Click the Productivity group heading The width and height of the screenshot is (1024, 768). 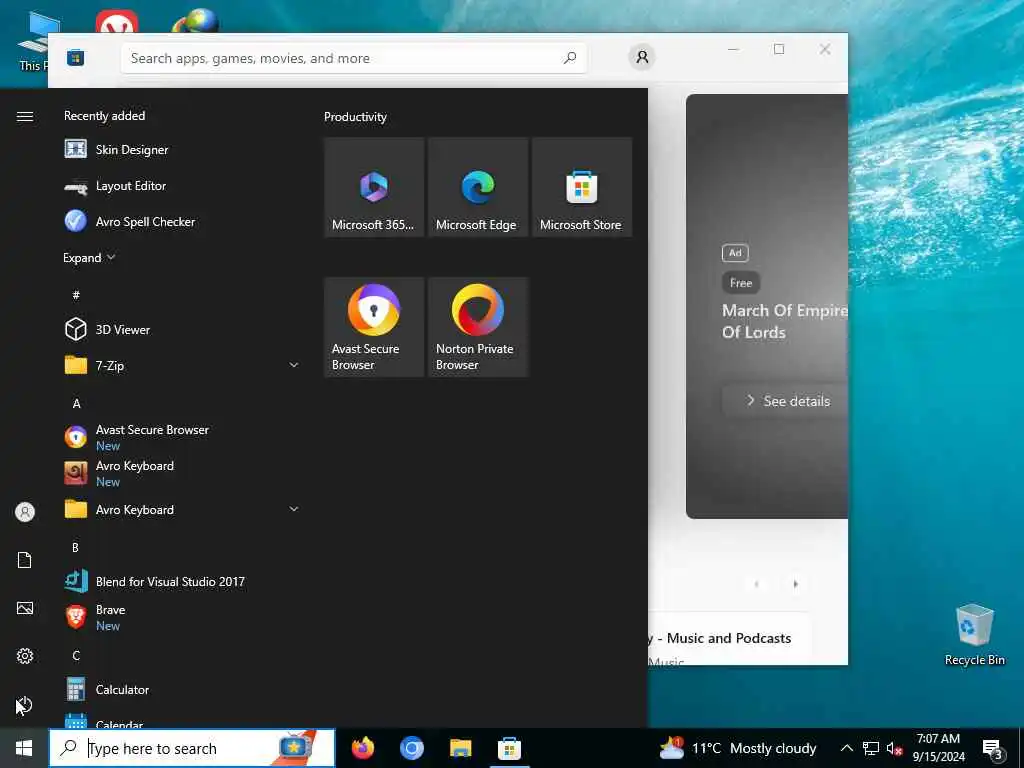point(355,117)
